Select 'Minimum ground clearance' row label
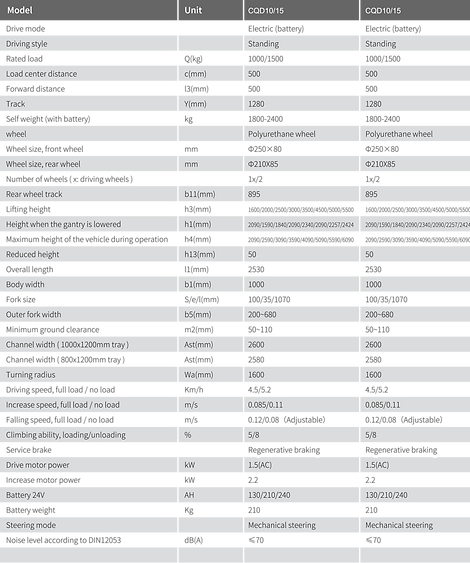 pyautogui.click(x=52, y=330)
